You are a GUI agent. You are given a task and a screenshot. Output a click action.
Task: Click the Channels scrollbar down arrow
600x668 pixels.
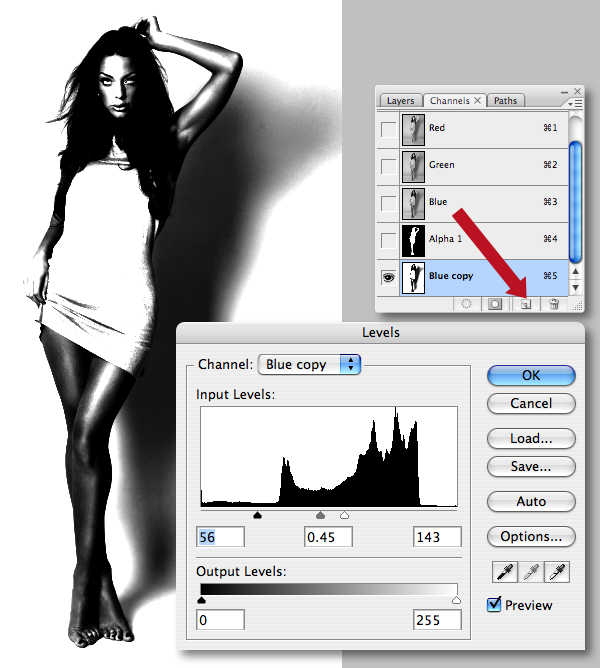click(x=575, y=288)
